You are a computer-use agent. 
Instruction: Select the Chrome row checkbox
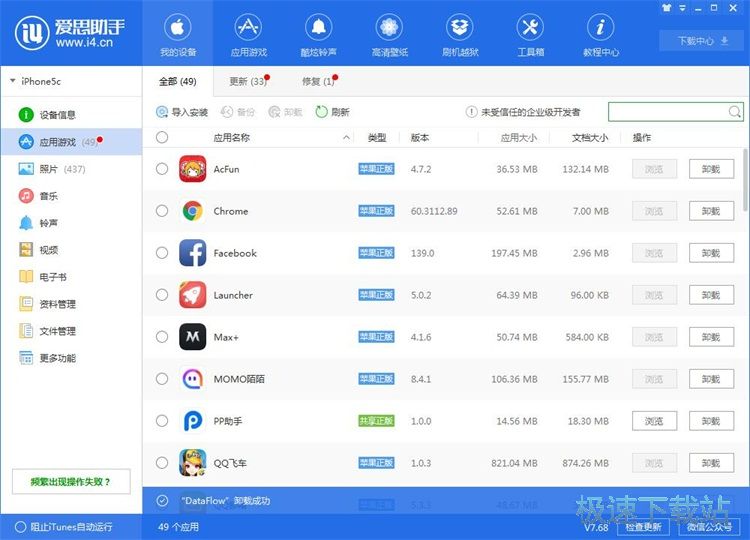pos(162,211)
